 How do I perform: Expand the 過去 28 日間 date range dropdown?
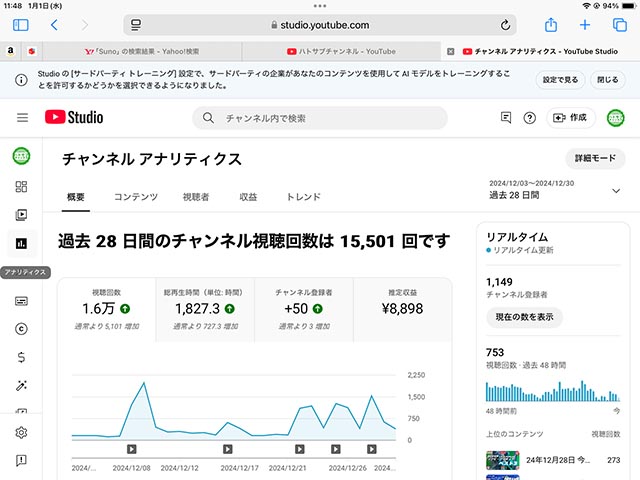pos(555,190)
